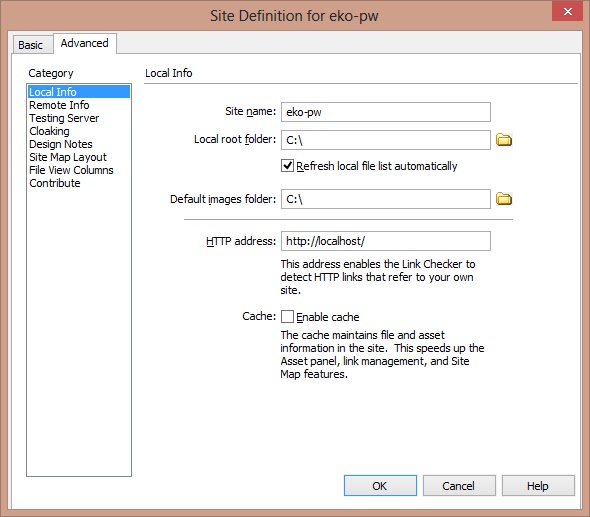Select the Advanced tab
Viewport: 590px width, 517px height.
tap(85, 43)
